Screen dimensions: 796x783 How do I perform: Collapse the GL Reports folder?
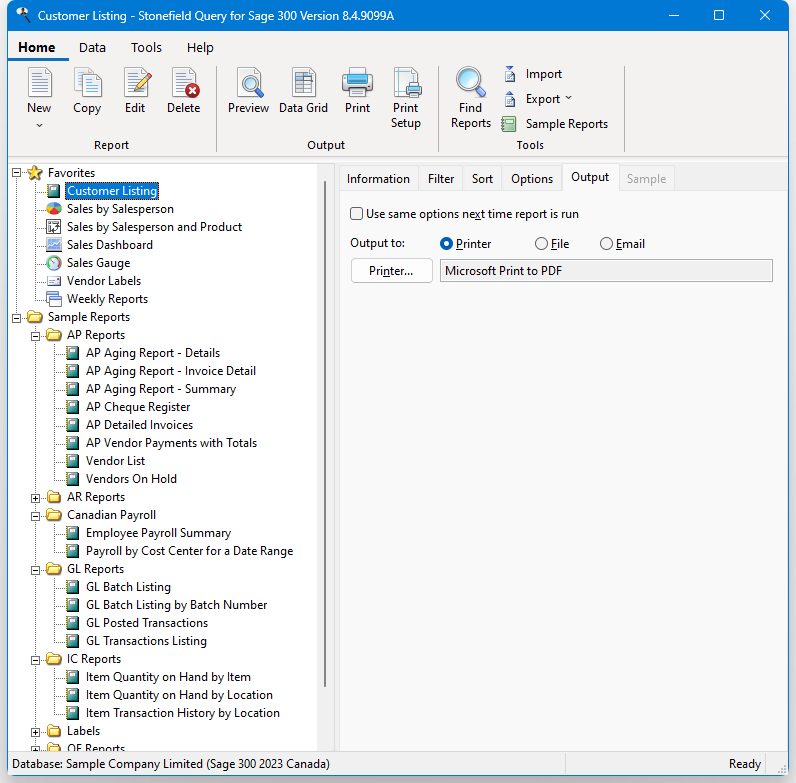click(x=36, y=570)
